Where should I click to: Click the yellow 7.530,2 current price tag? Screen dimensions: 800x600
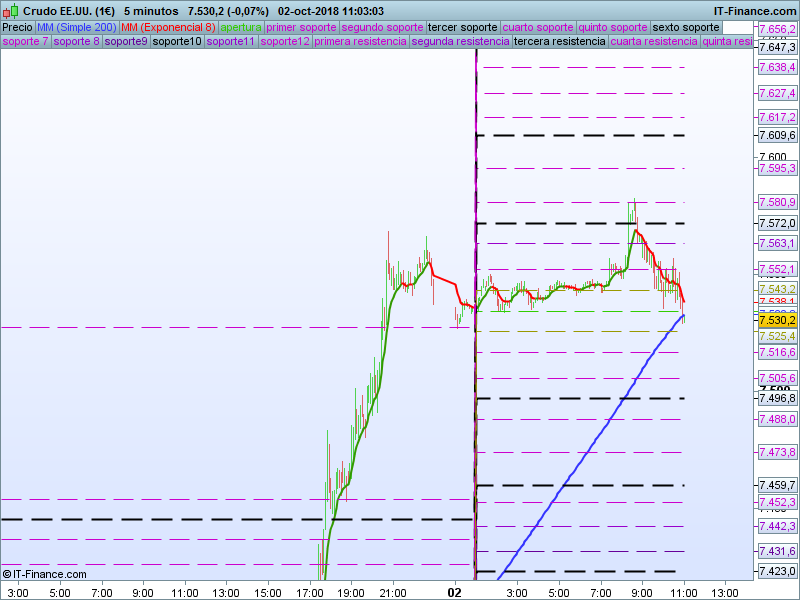[777, 320]
